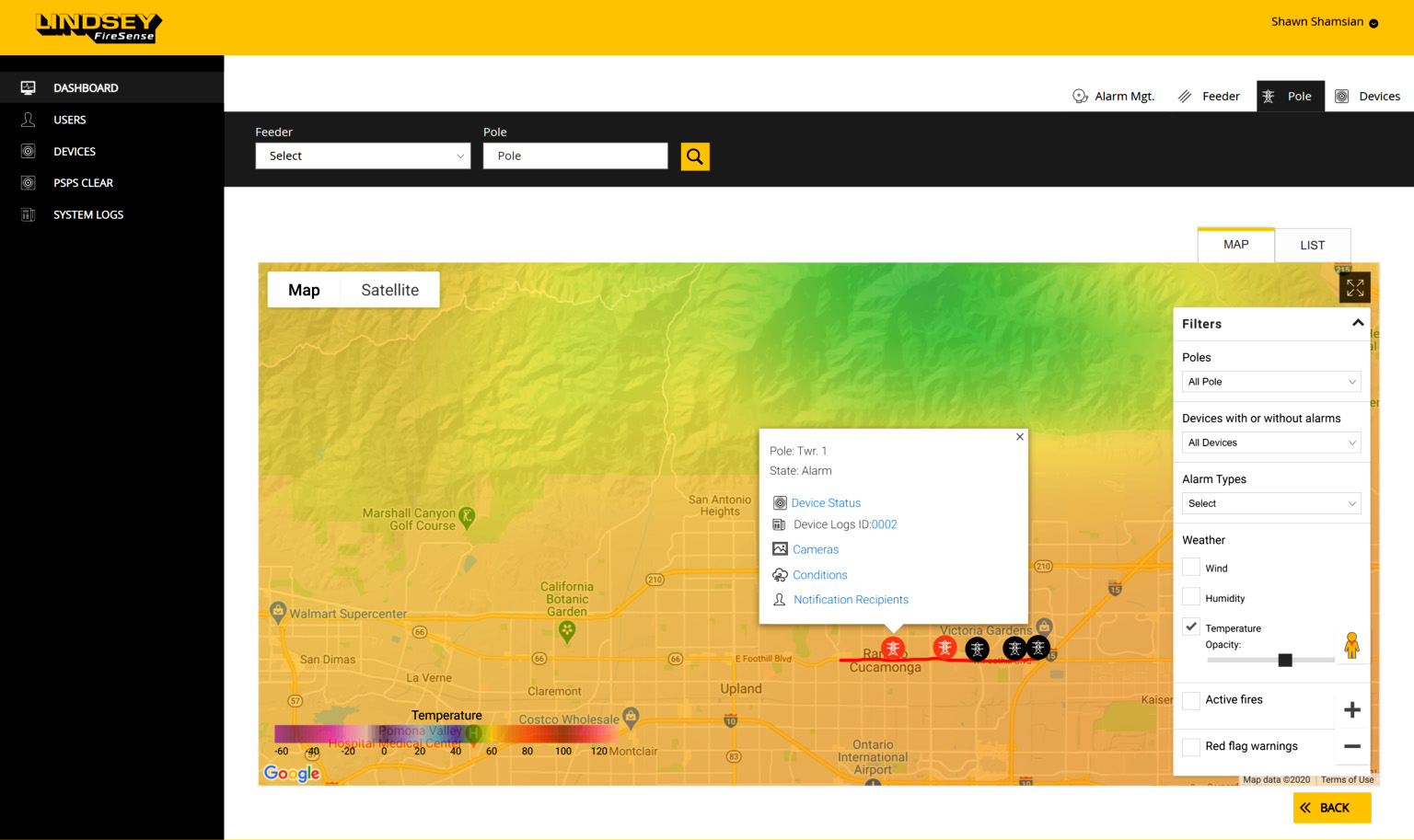
Task: Collapse the Filters panel
Action: (1357, 323)
